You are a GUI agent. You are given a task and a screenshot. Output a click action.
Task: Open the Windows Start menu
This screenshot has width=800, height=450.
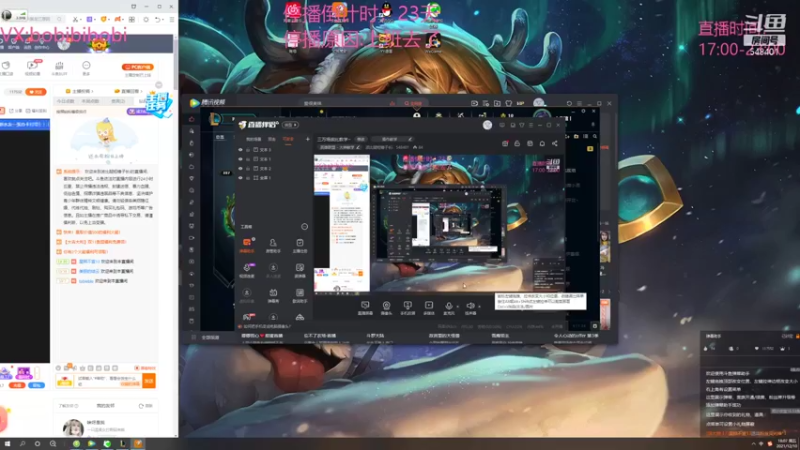click(7, 444)
